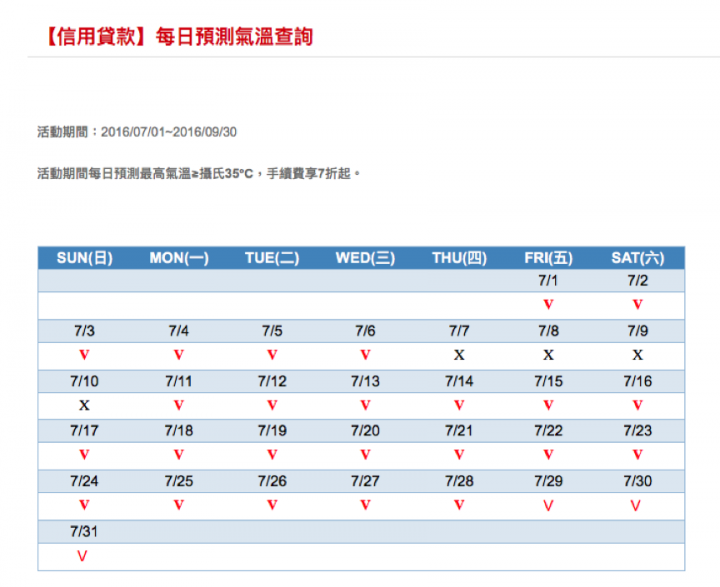Screen dimensions: 720x587
Task: Select the 7/19 date cell
Action: [x=272, y=431]
